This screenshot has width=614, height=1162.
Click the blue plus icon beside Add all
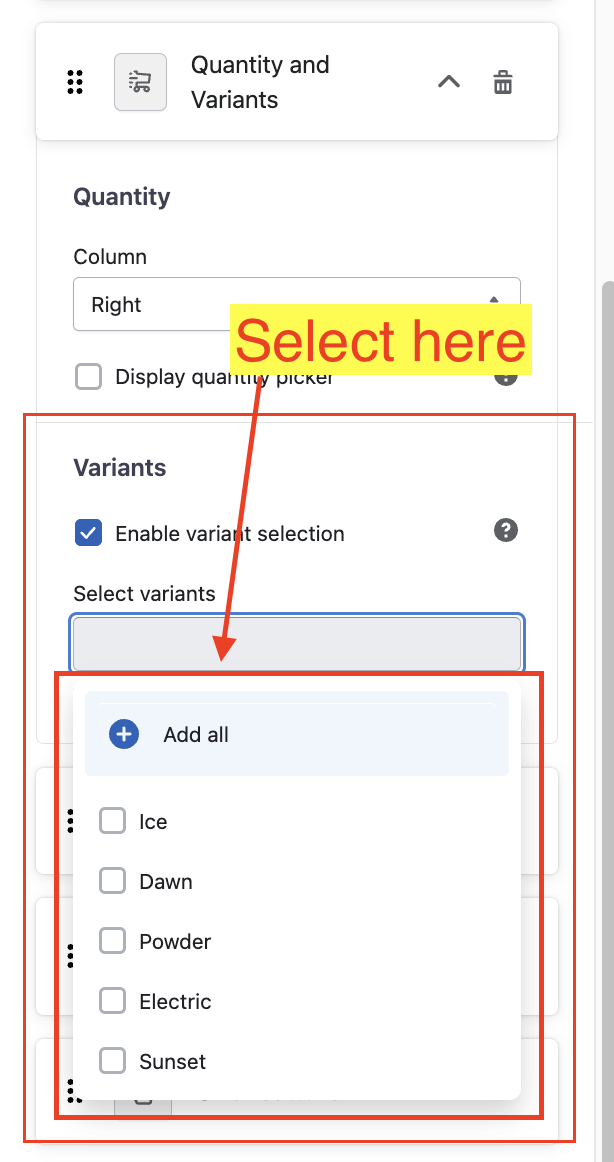pos(124,734)
